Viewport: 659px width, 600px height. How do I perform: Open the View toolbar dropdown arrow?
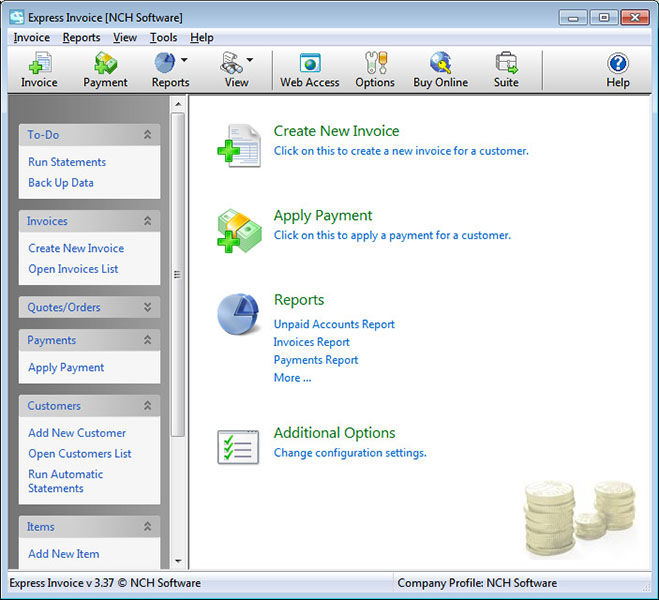click(250, 60)
